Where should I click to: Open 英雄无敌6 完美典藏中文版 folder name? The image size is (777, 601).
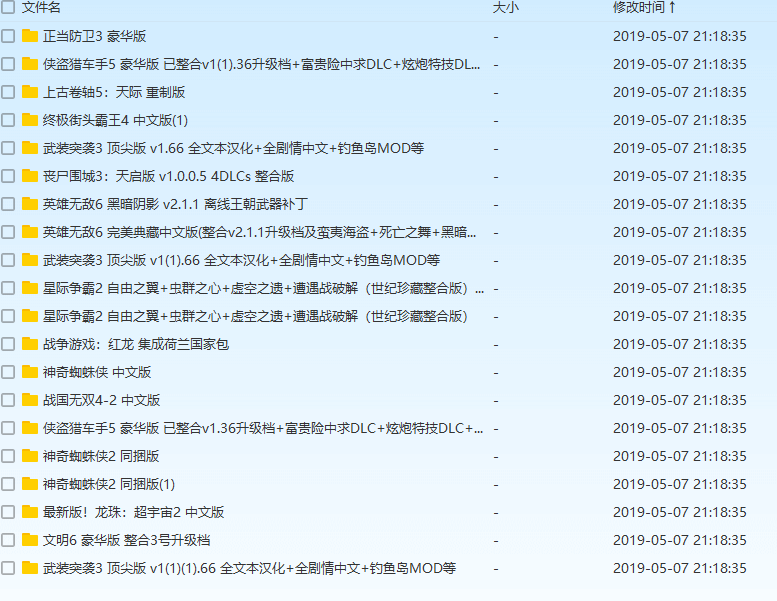click(x=260, y=232)
